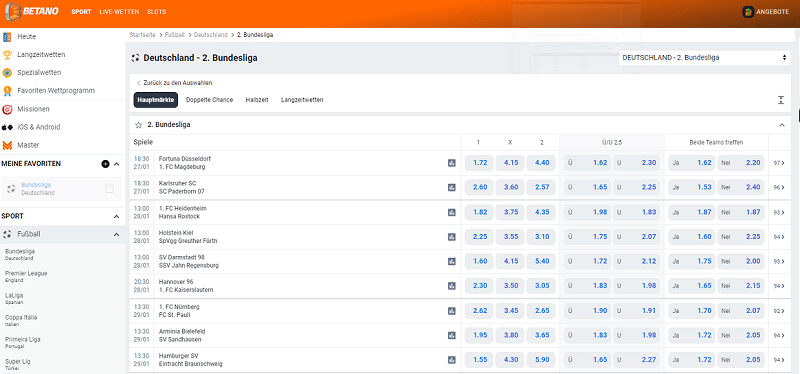Bet on draw 3.60 for Karlsruher SC

point(510,187)
